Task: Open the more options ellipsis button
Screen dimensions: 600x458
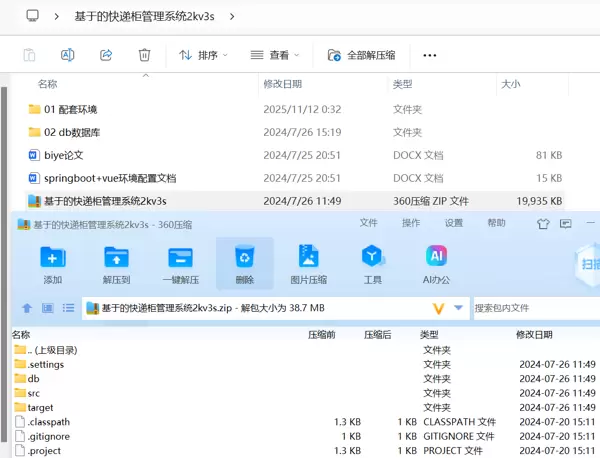Action: pyautogui.click(x=430, y=55)
